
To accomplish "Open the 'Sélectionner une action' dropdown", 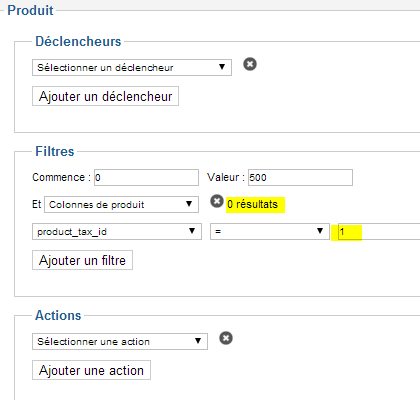I will [120, 341].
